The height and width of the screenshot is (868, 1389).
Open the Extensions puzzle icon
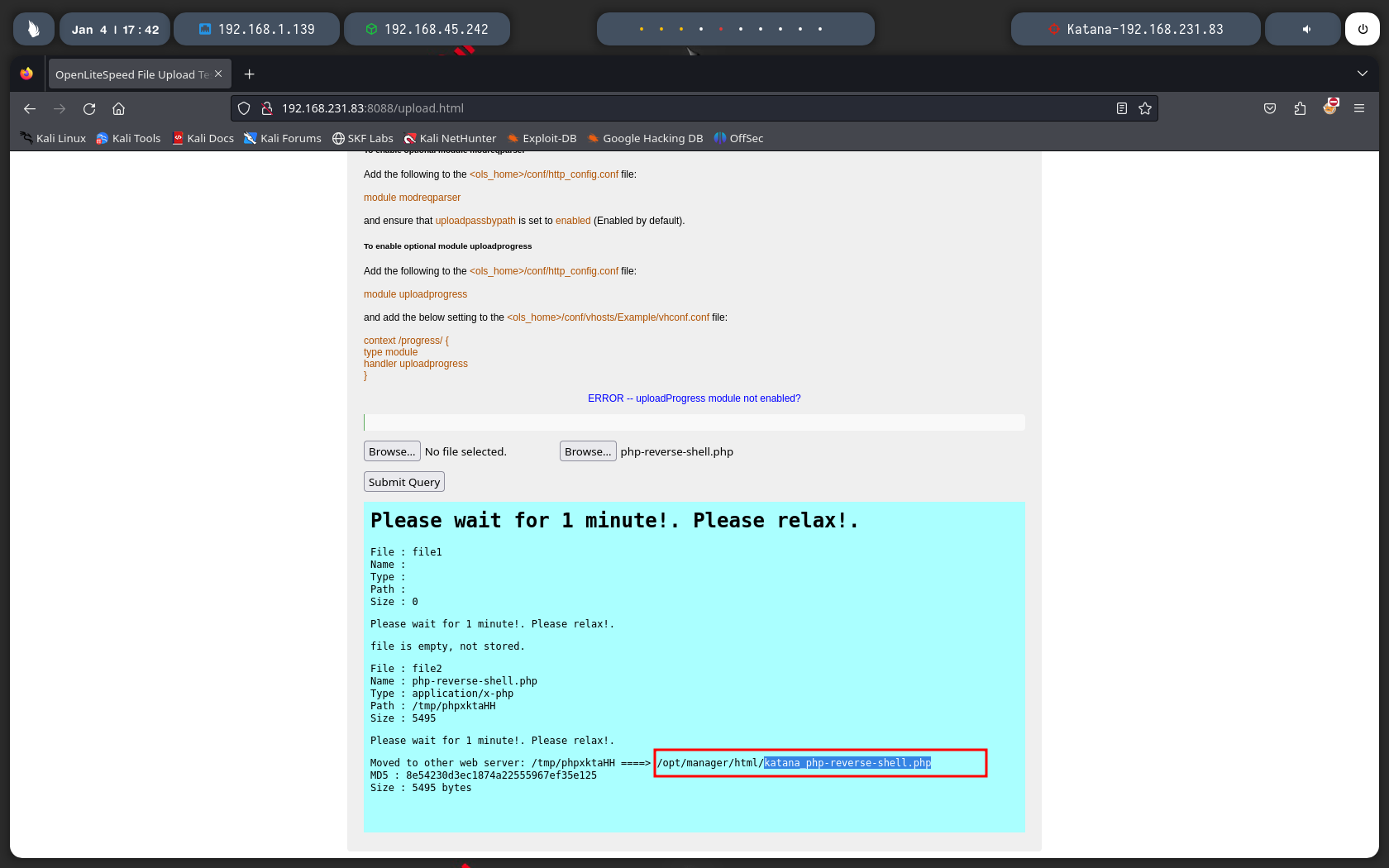pyautogui.click(x=1300, y=108)
